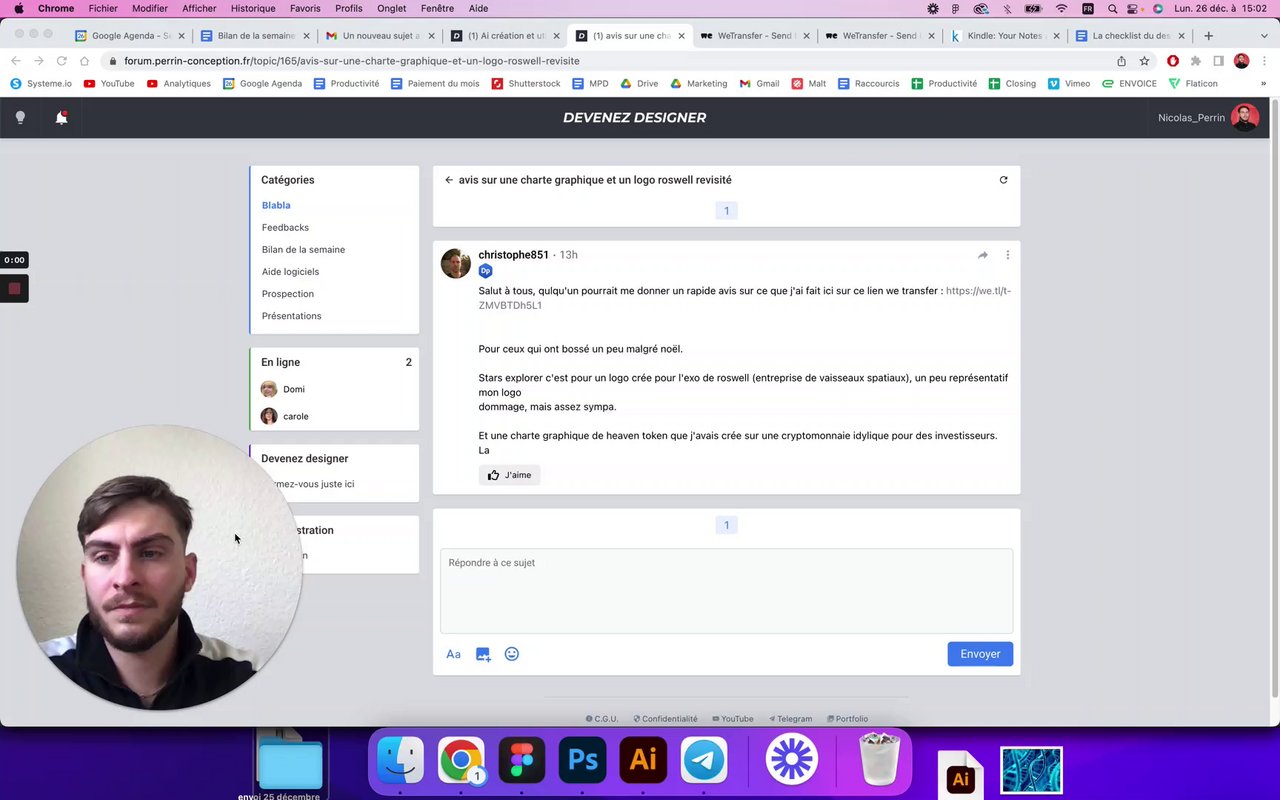The image size is (1280, 800).
Task: Open the Aa text formatting options
Action: 453,654
